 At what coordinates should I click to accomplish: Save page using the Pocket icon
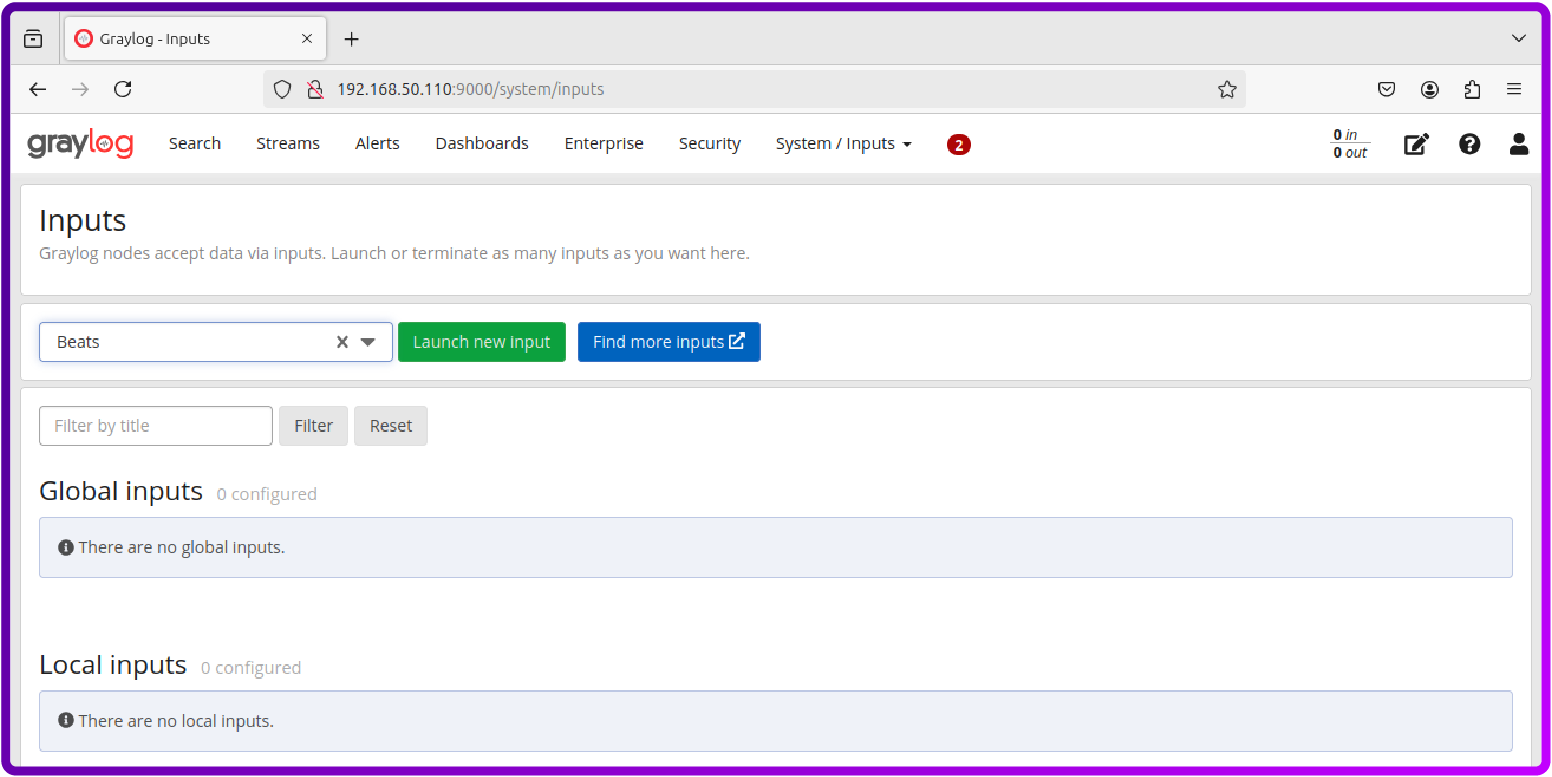(1386, 89)
